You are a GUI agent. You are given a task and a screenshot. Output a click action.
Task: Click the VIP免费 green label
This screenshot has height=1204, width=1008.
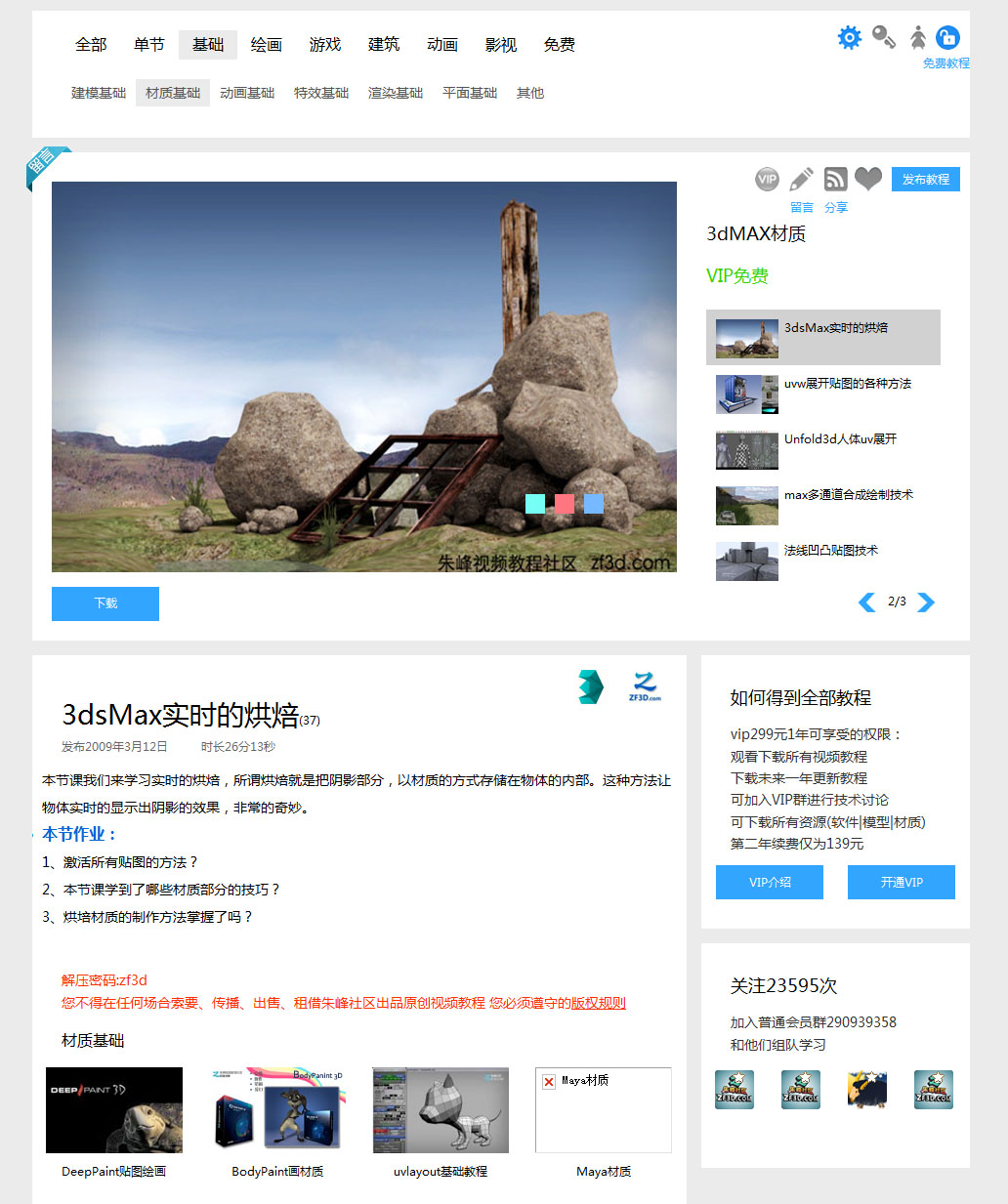click(737, 276)
